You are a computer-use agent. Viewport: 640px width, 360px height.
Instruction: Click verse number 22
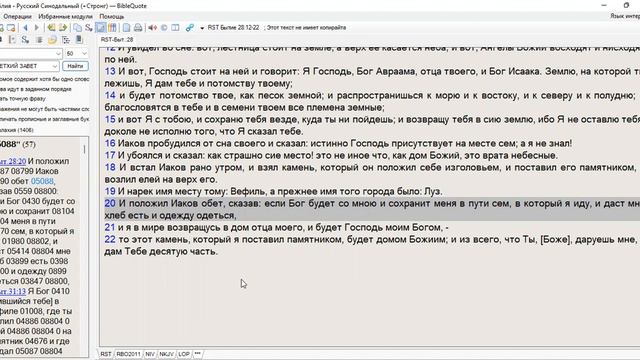tap(110, 239)
